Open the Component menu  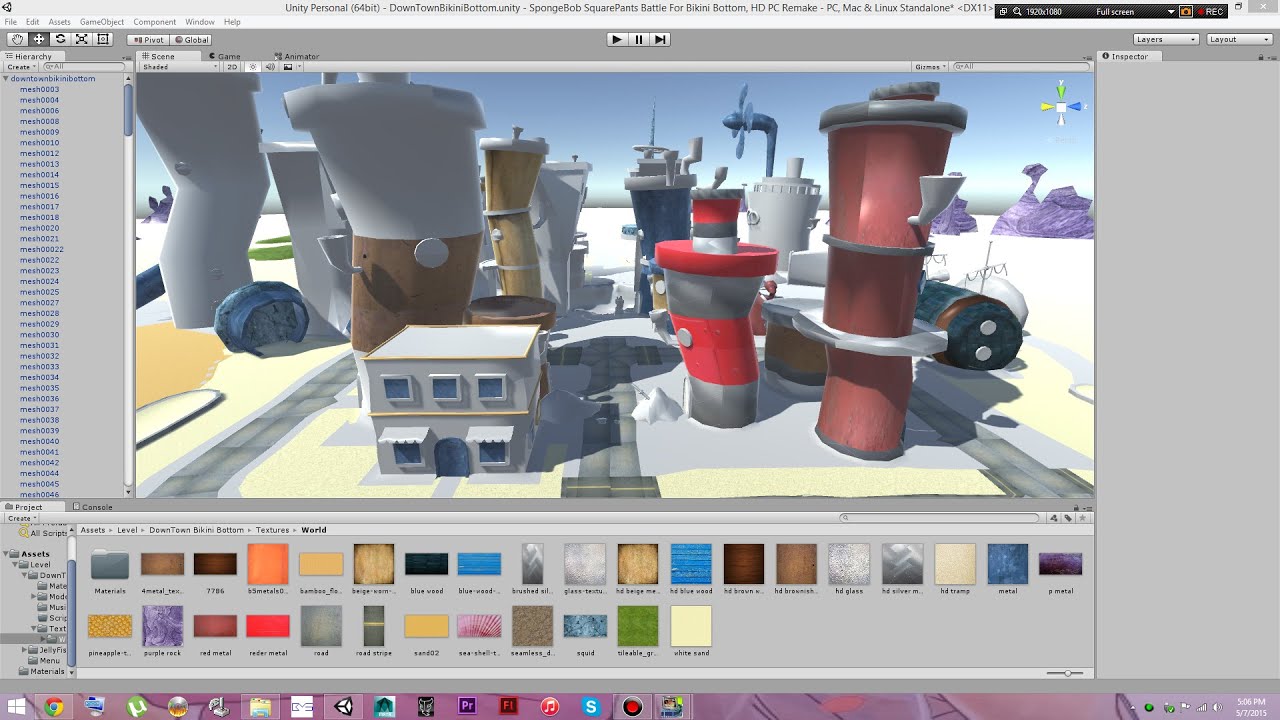(155, 22)
